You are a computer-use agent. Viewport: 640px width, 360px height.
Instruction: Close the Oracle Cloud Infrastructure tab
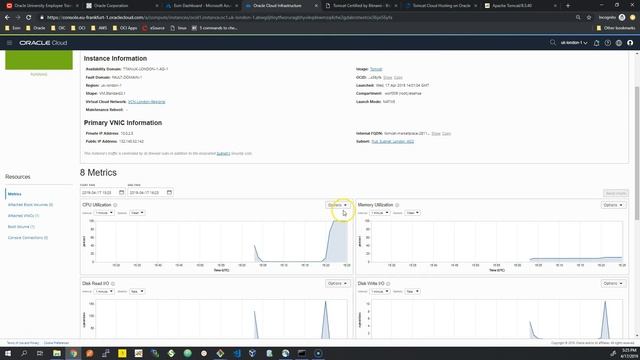click(316, 6)
